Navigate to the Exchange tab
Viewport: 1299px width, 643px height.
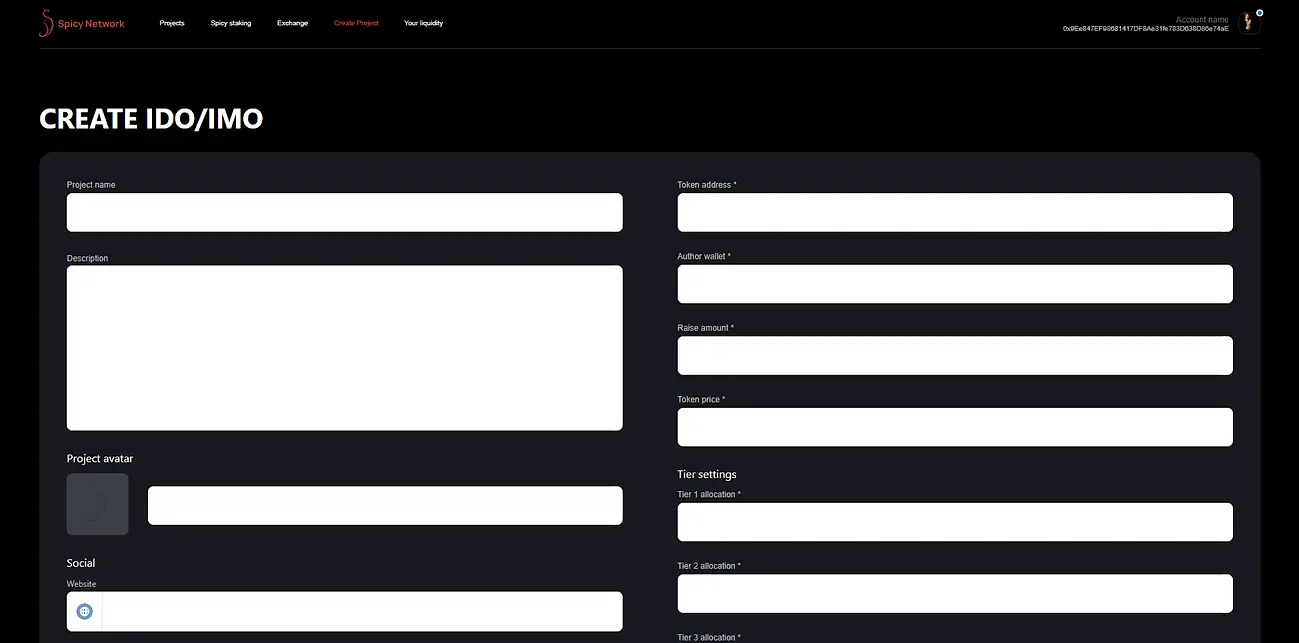pyautogui.click(x=293, y=23)
